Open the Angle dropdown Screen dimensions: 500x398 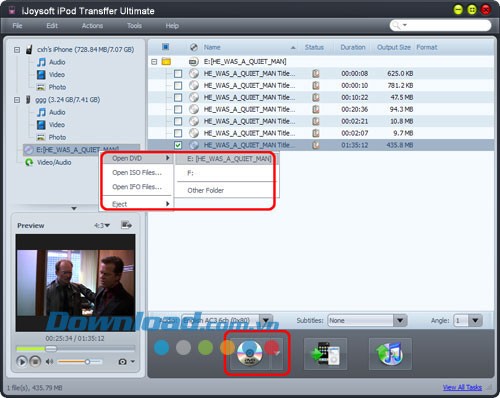[469, 321]
